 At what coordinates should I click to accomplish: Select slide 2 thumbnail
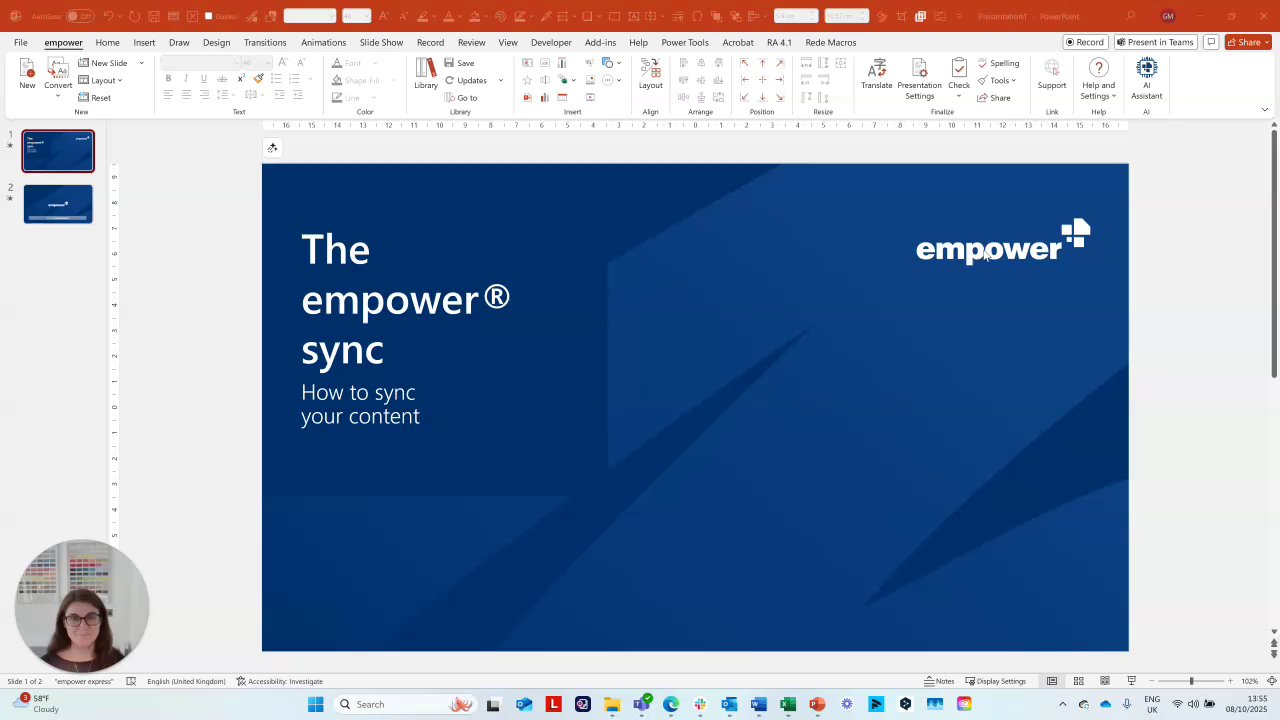click(x=58, y=204)
